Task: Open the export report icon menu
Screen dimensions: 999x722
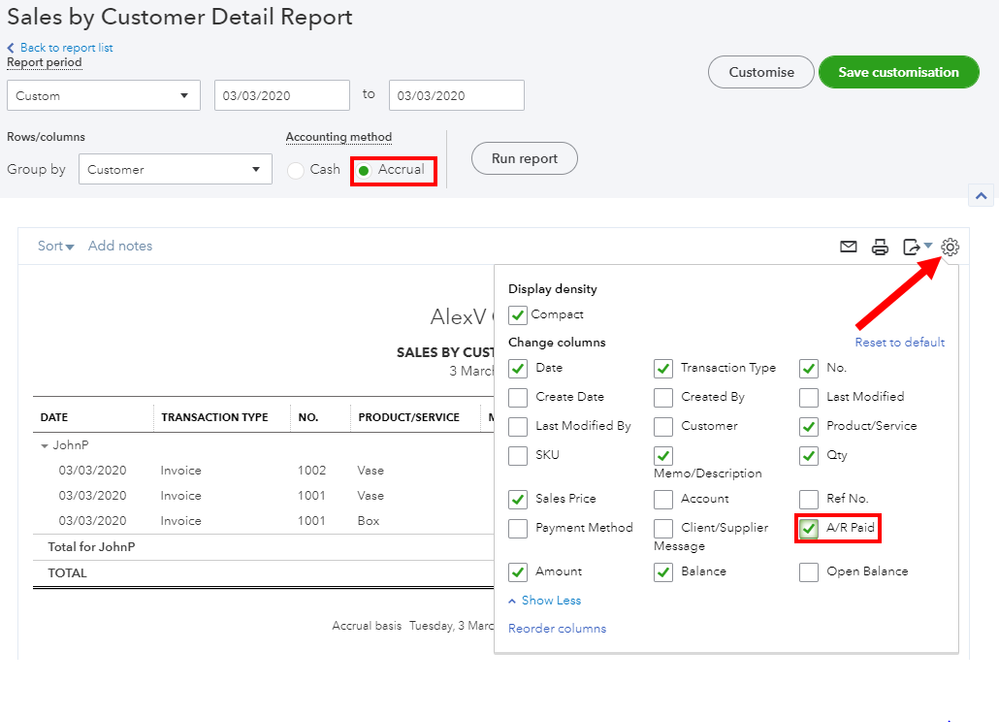Action: click(x=915, y=247)
